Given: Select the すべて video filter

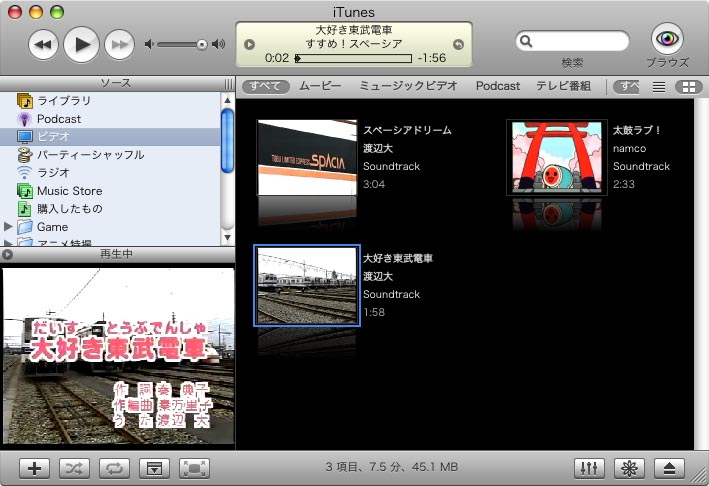Looking at the screenshot, I should (265, 86).
